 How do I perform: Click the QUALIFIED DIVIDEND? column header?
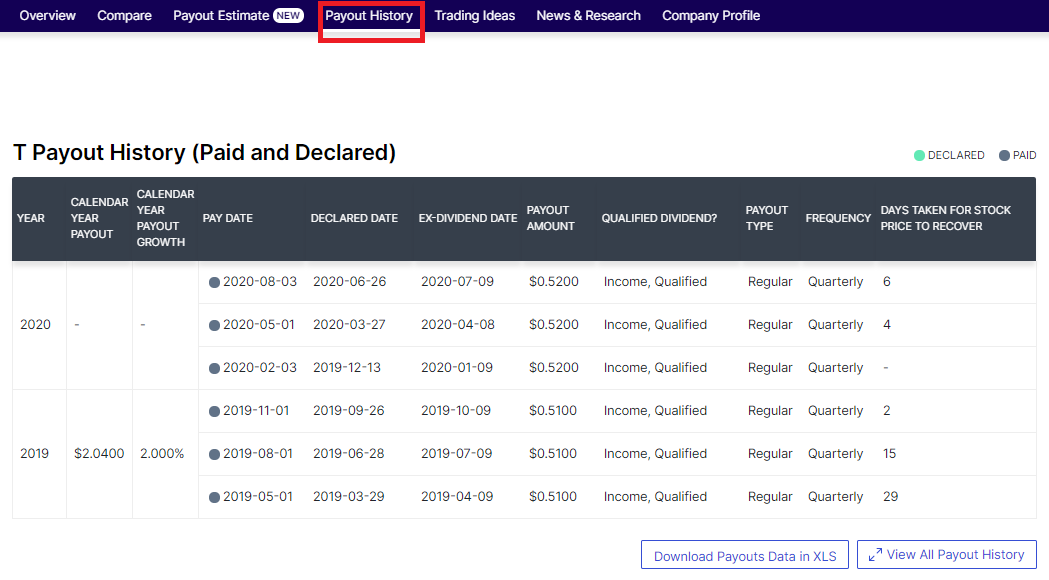(x=659, y=218)
